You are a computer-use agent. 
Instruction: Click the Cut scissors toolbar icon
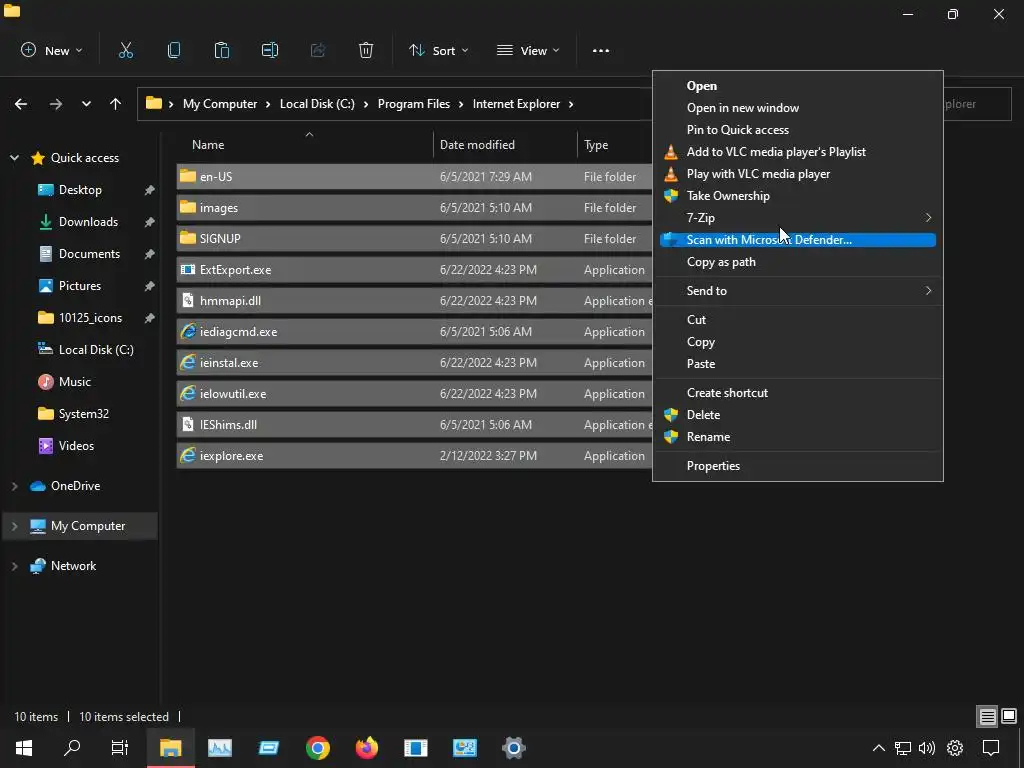pyautogui.click(x=126, y=50)
